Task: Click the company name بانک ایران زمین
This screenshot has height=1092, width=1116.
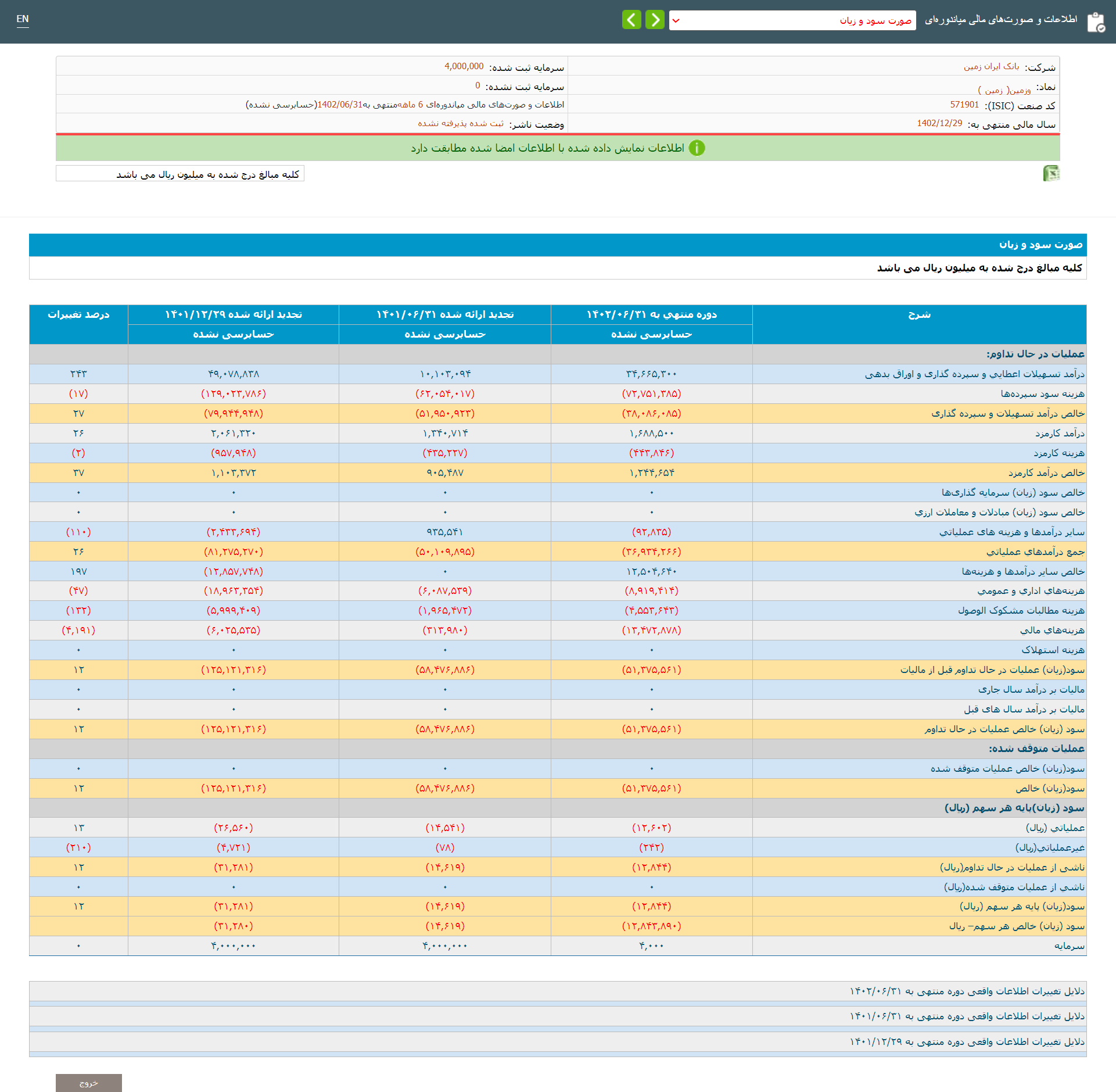Action: [x=991, y=67]
